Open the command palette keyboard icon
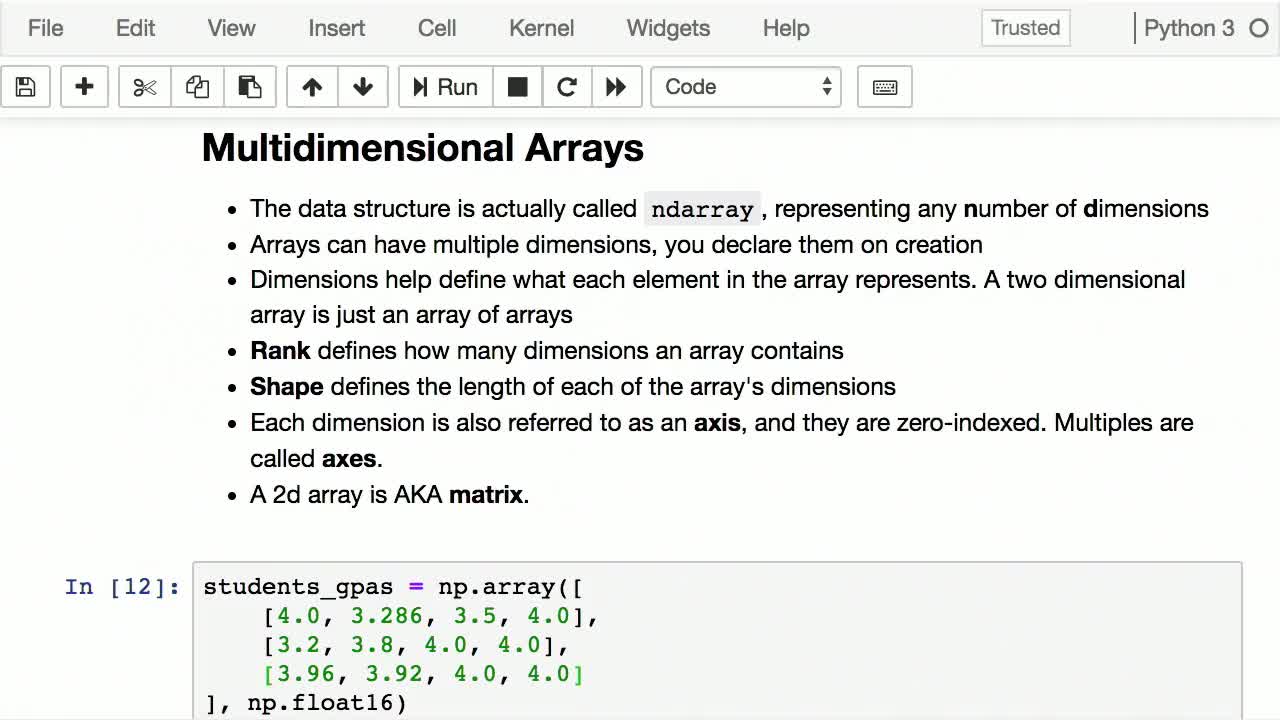Image resolution: width=1280 pixels, height=720 pixels. point(884,87)
